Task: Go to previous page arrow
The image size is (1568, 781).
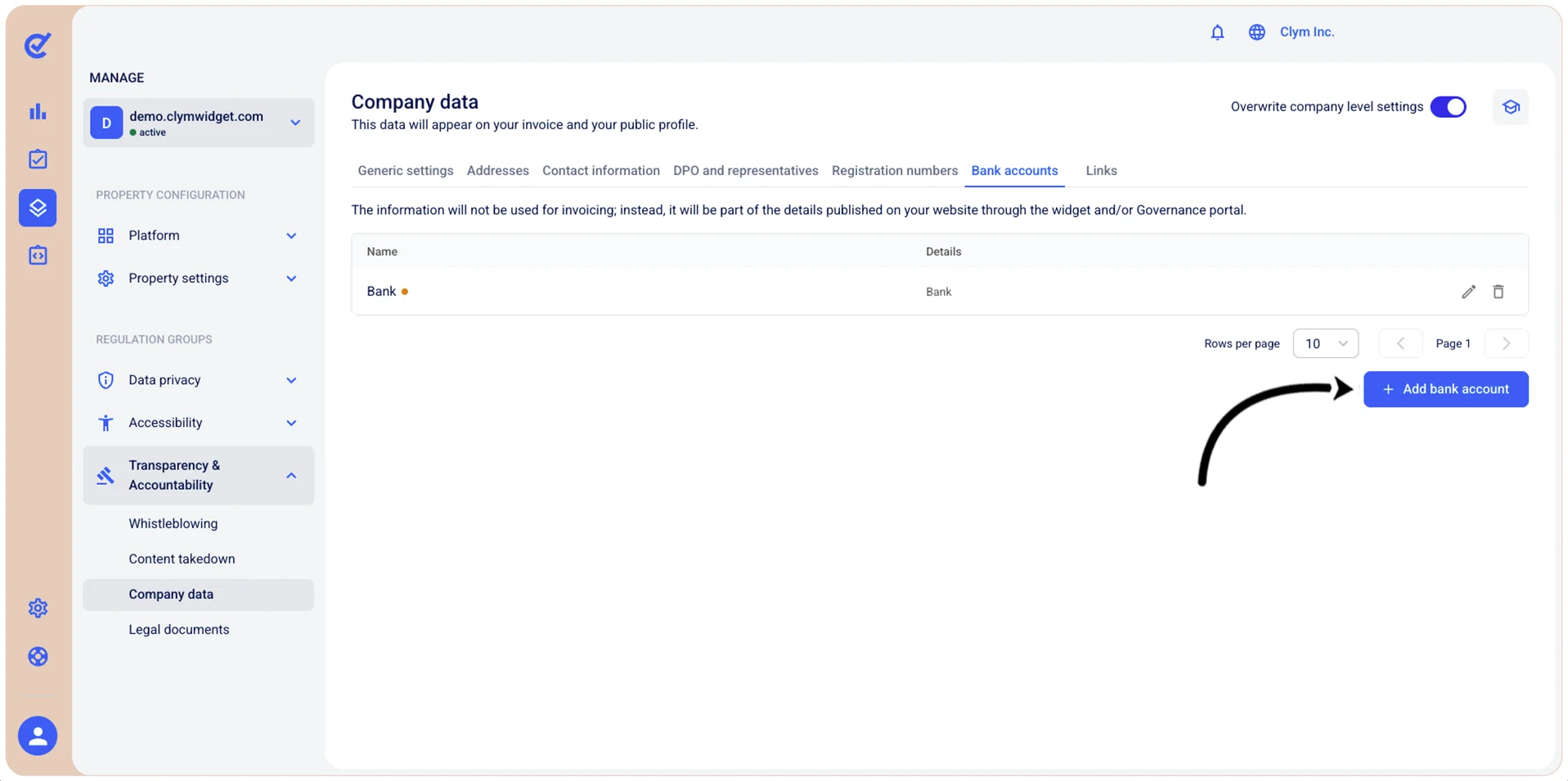Action: click(1400, 343)
